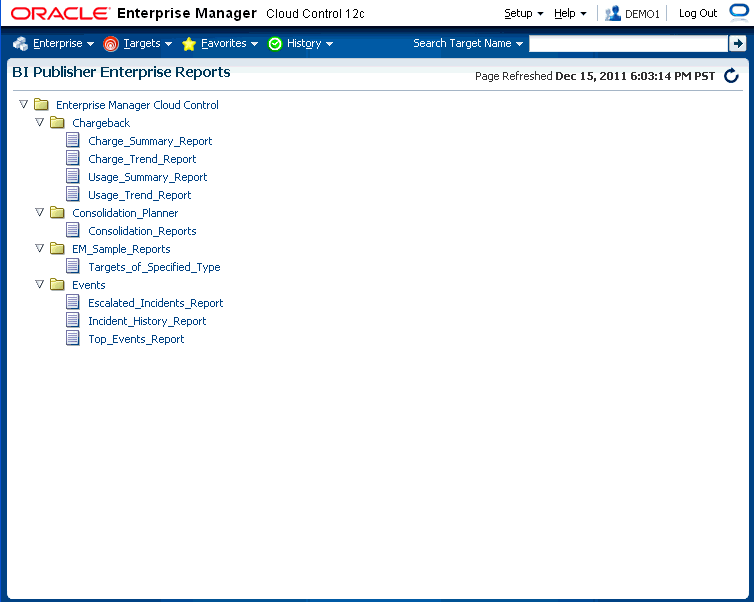Viewport: 754px width, 602px height.
Task: Click the Enterprise Manager Cloud Control folder icon
Action: coord(41,104)
